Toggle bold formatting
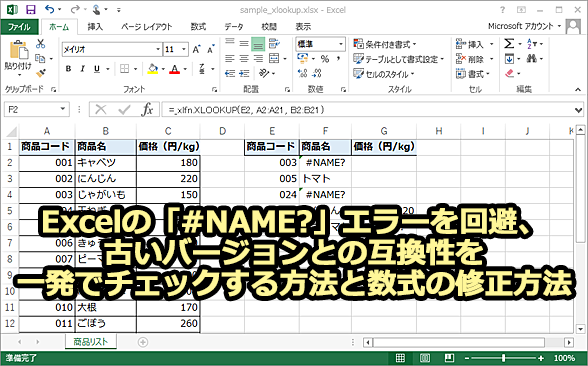This screenshot has width=588, height=366. [68, 69]
